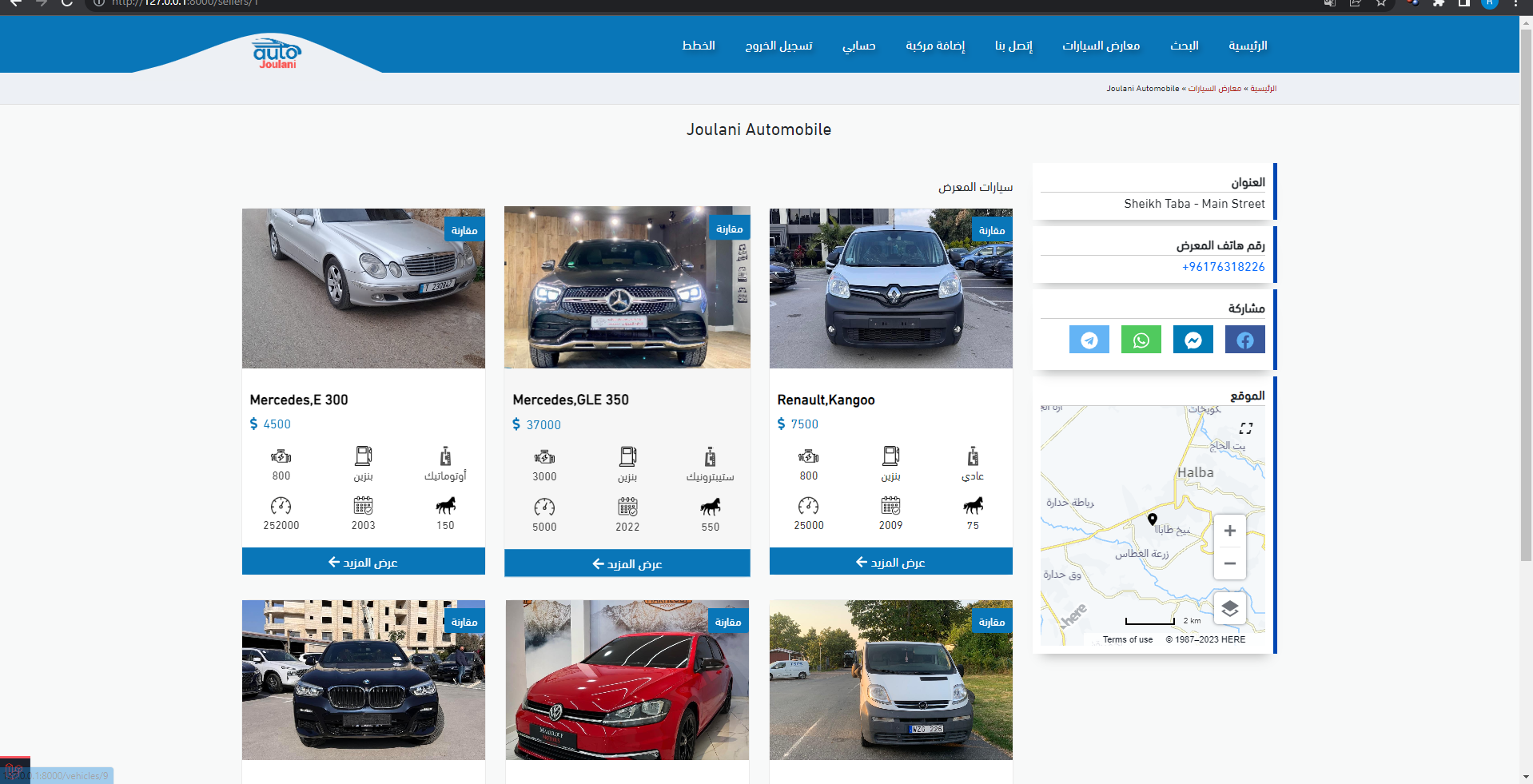Click horsepower icon on Mercedes E 300 card
This screenshot has height=784, width=1533.
point(445,505)
